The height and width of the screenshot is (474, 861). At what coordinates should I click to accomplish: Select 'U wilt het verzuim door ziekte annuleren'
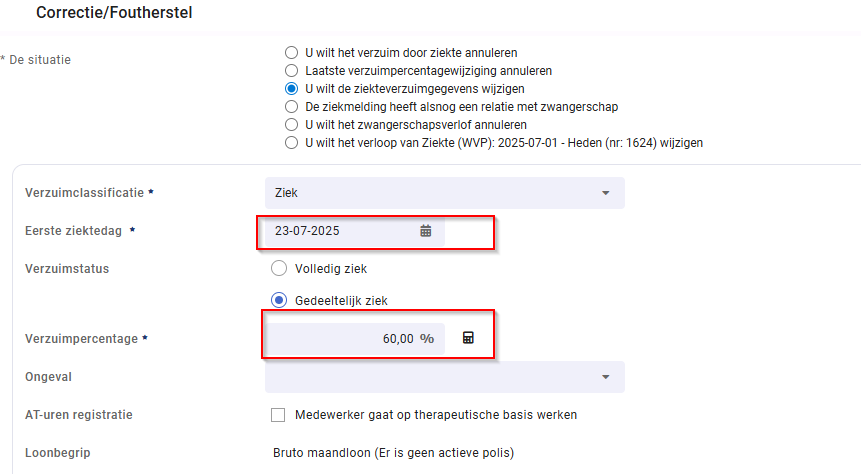point(292,53)
